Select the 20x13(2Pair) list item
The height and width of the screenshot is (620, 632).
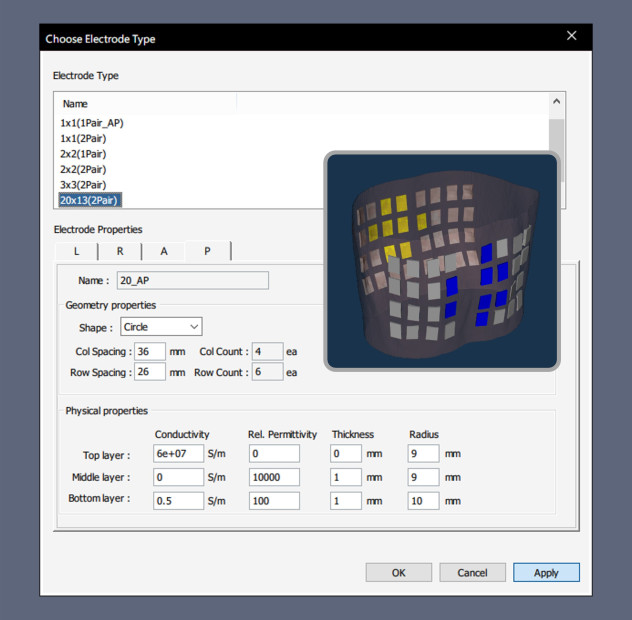pos(90,200)
